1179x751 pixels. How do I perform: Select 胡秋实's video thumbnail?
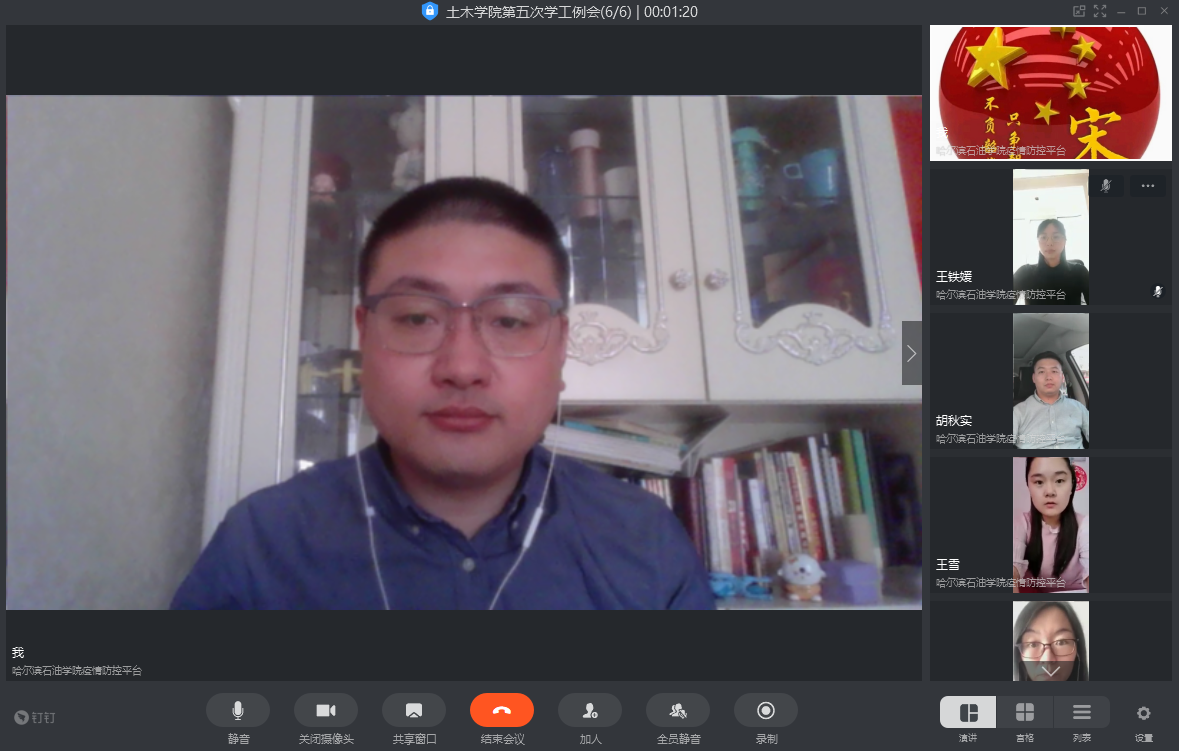(x=1051, y=381)
